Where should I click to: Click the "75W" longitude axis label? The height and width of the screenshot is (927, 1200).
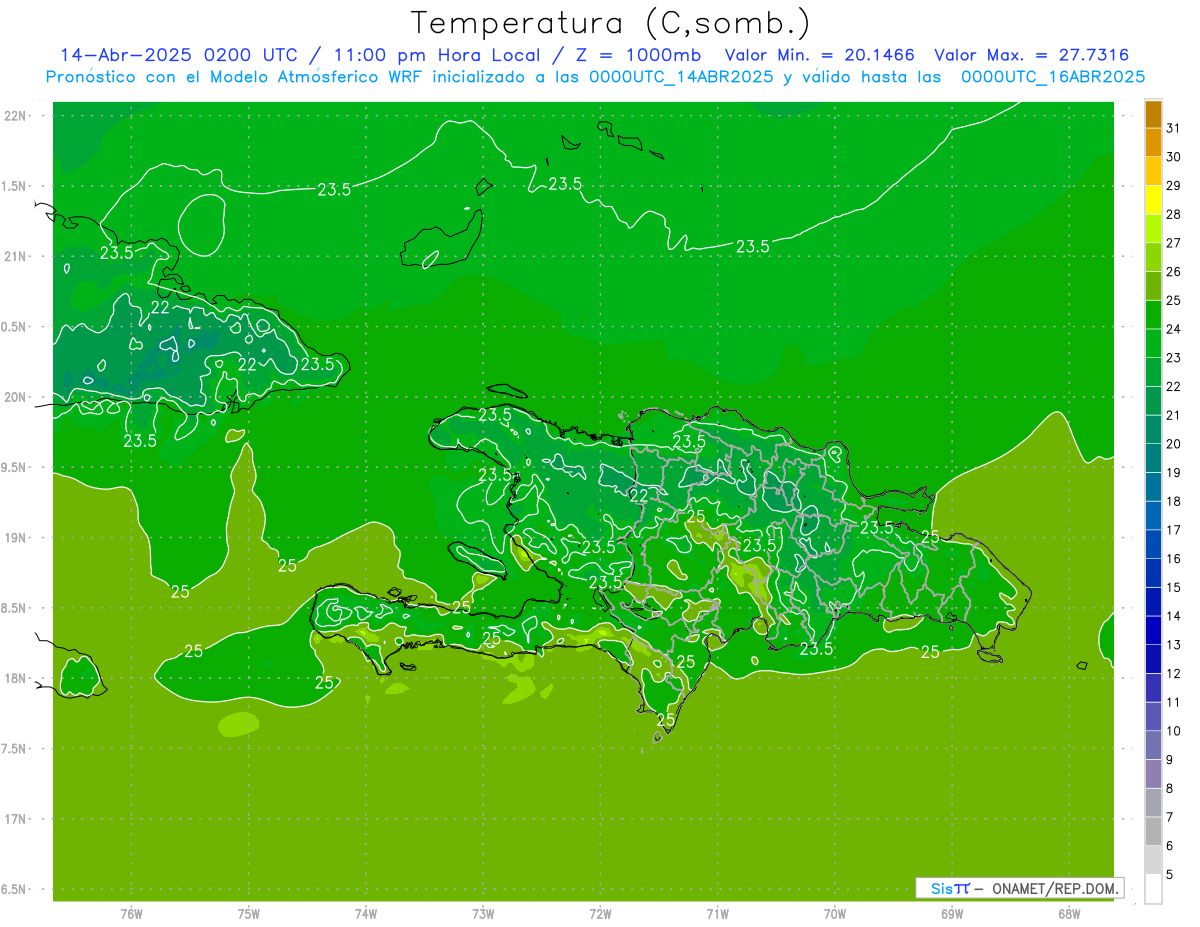pos(249,914)
